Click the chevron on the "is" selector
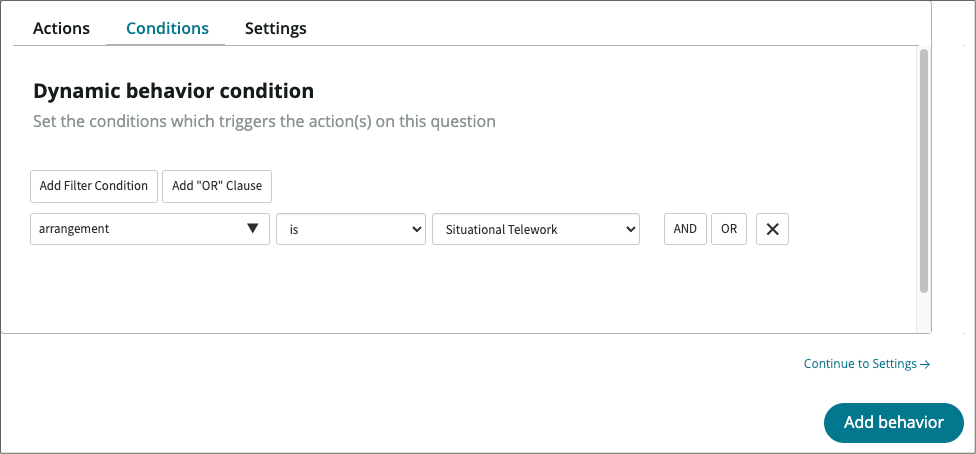 click(417, 229)
